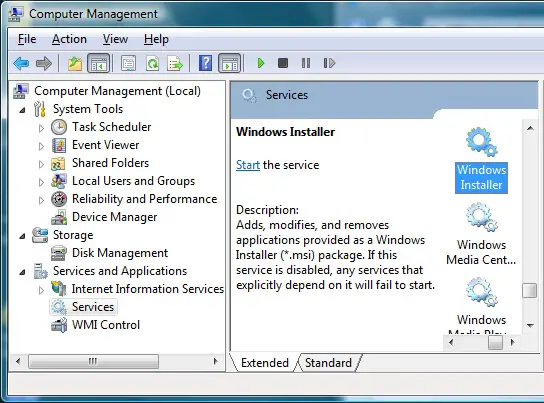
Task: Click services list horizontal scroll left arrow
Action: tap(451, 343)
